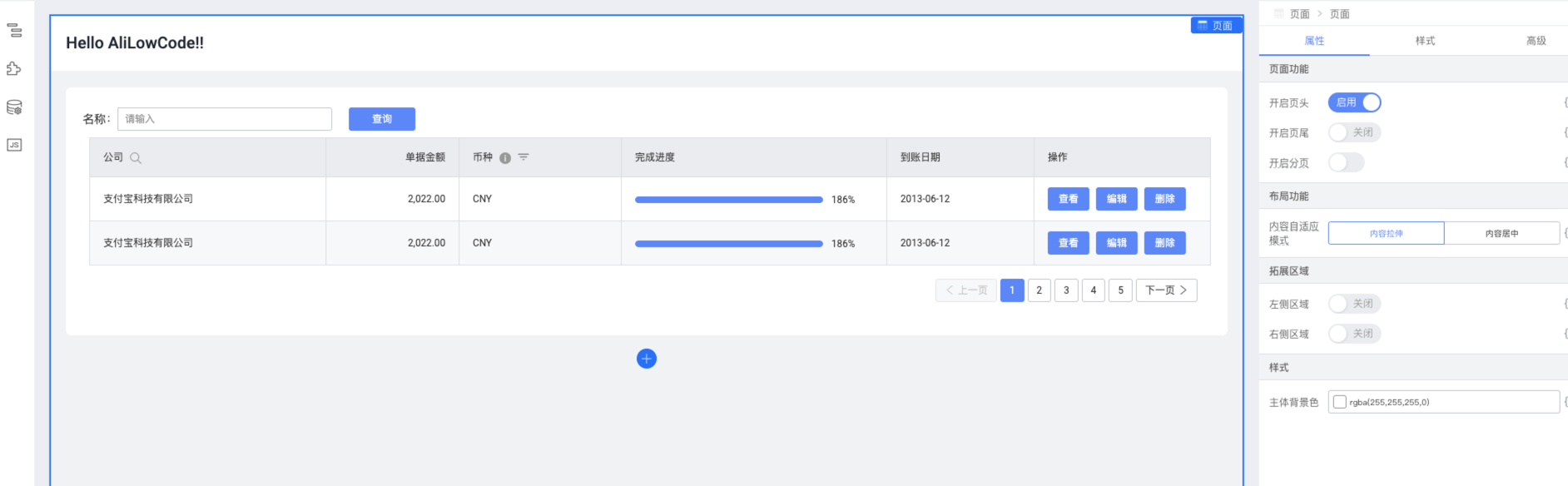Open the filter icon in 币种 column
This screenshot has height=486, width=1568.
pos(523,156)
